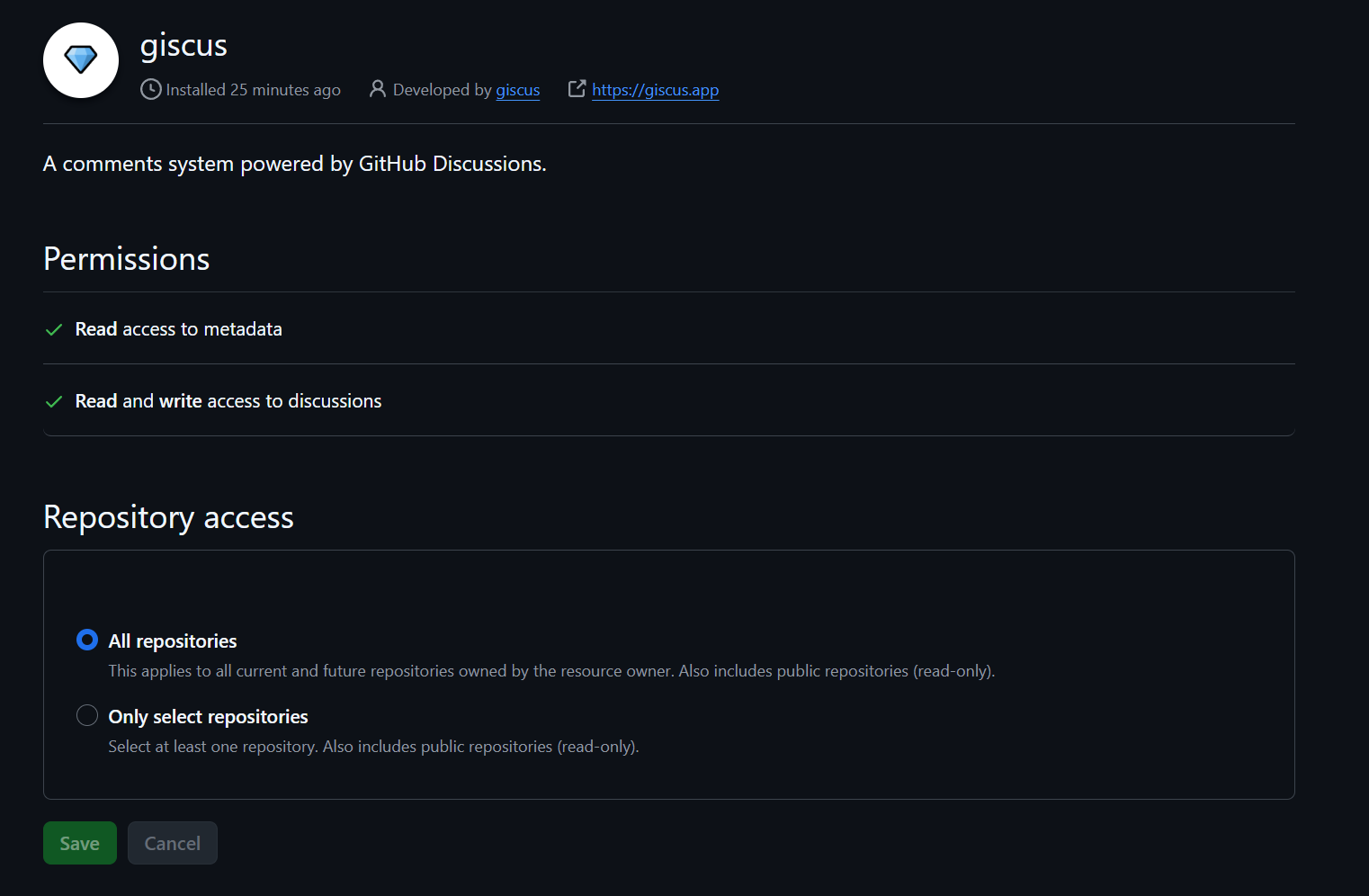This screenshot has height=896, width=1369.
Task: Click the external link icon before giscus.app URL
Action: point(577,88)
